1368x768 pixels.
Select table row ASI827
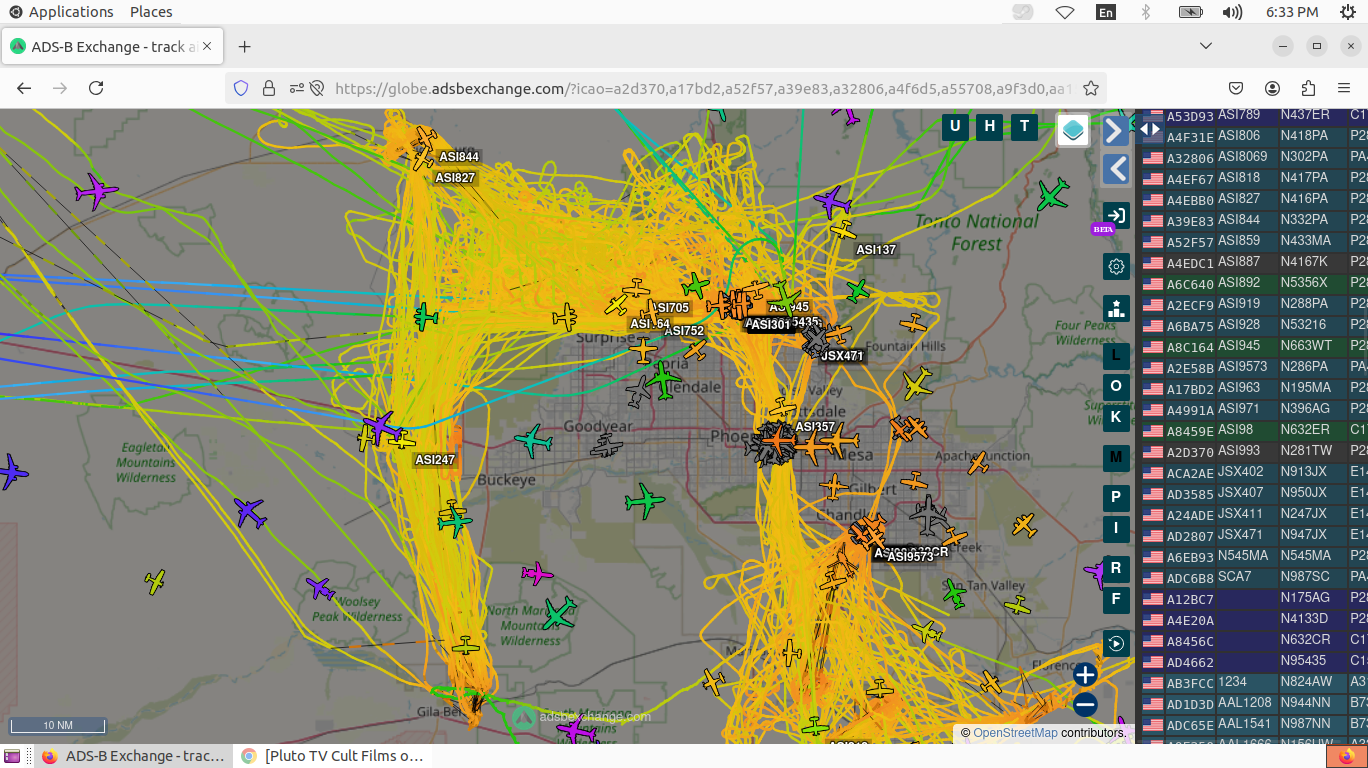coord(1254,199)
